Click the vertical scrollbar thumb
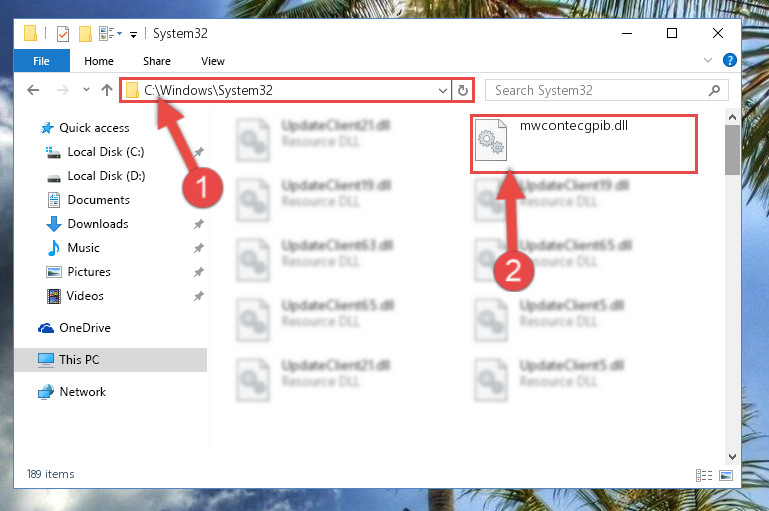Viewport: 769px width, 511px height. (x=732, y=150)
